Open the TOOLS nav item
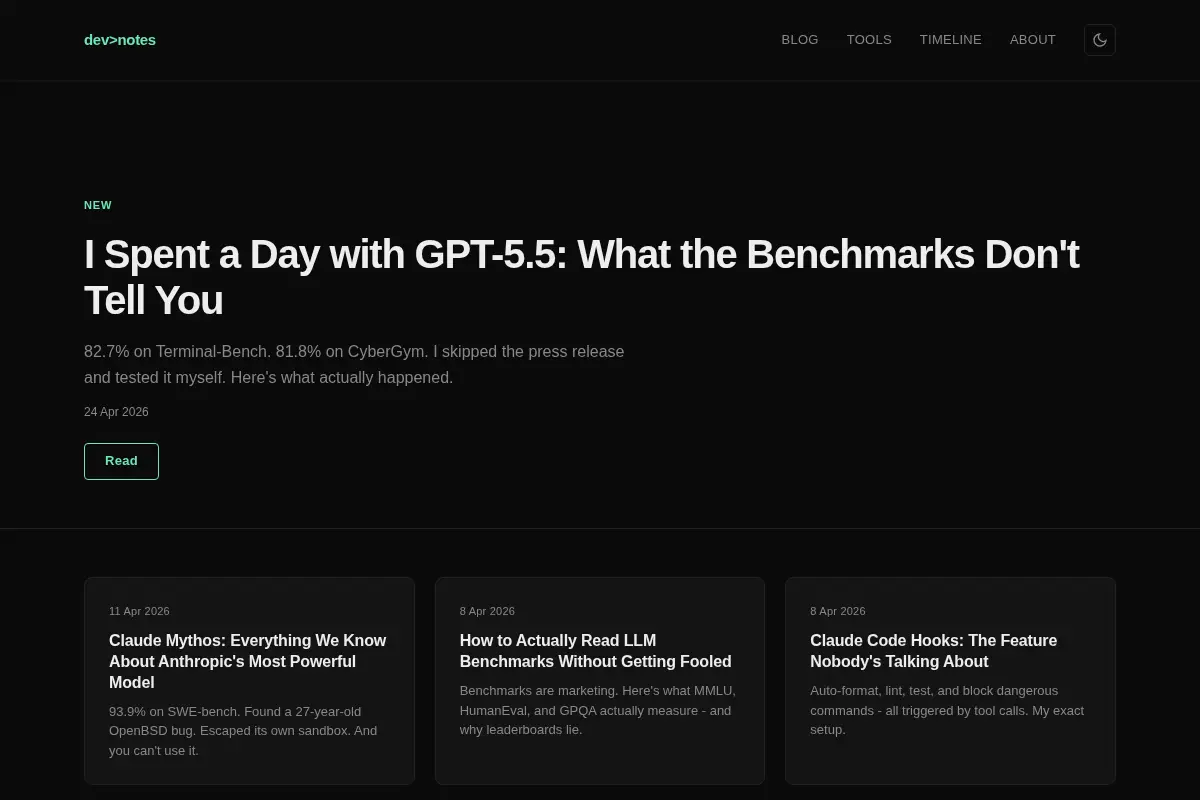The width and height of the screenshot is (1200, 800). click(x=869, y=40)
